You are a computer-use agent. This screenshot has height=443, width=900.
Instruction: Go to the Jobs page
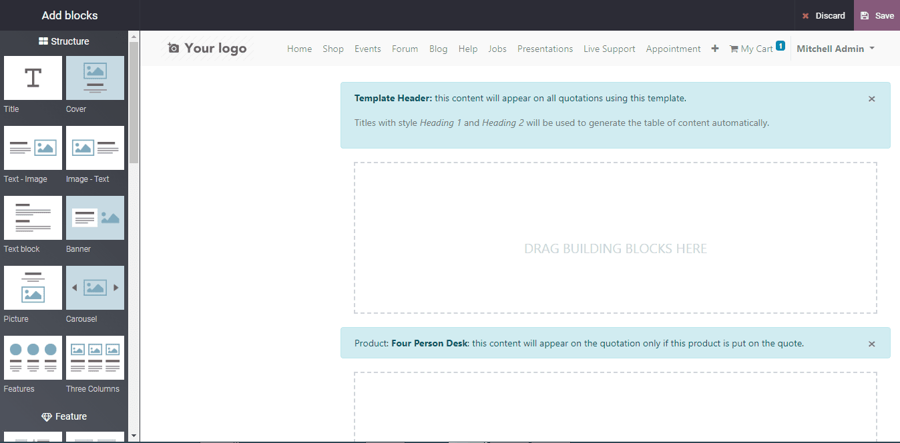pos(498,49)
